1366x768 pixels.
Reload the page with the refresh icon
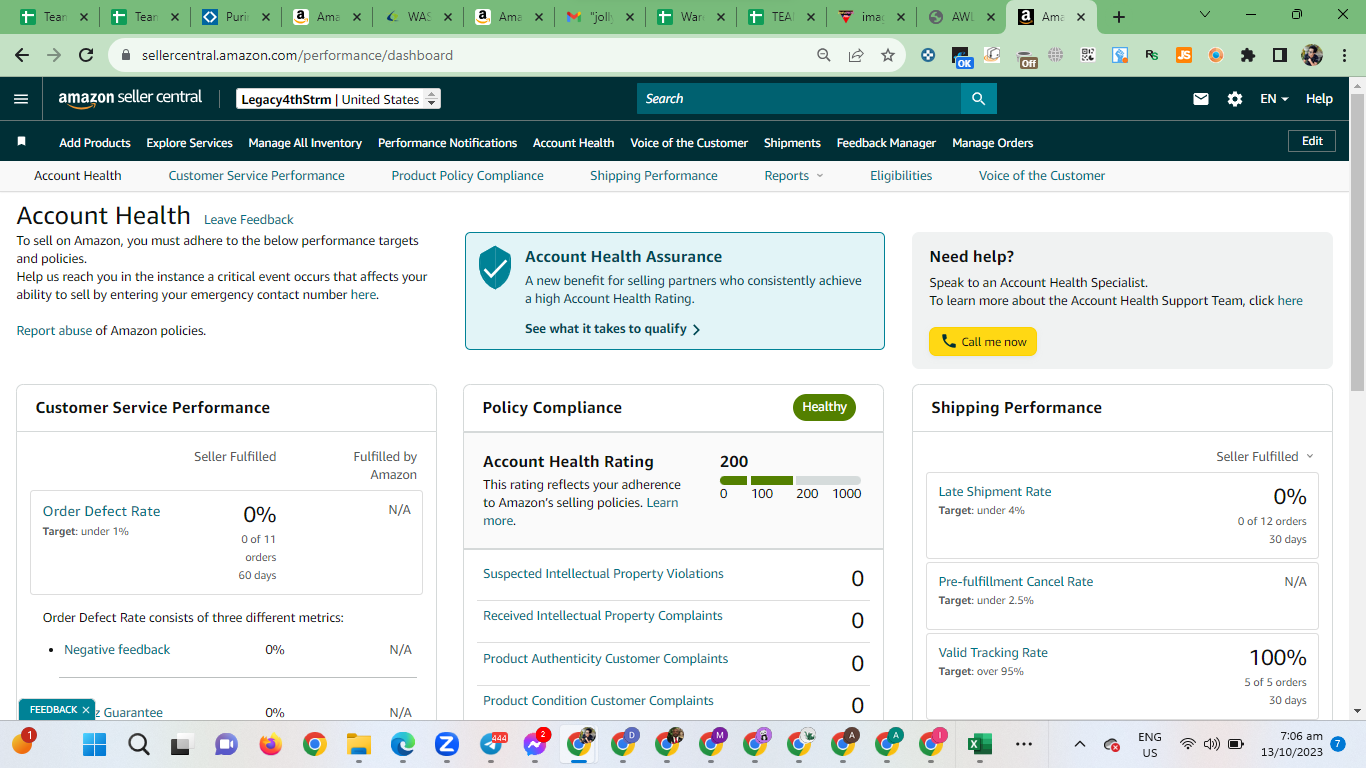[x=86, y=56]
